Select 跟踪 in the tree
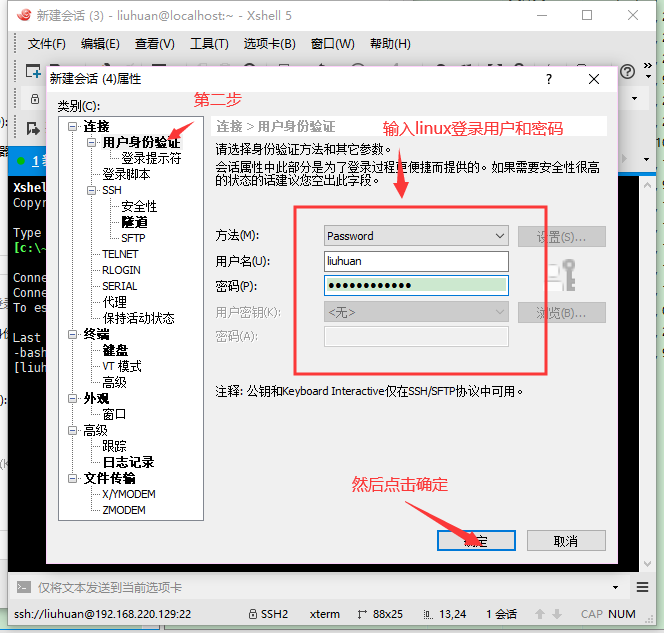The width and height of the screenshot is (664, 633). 114,446
